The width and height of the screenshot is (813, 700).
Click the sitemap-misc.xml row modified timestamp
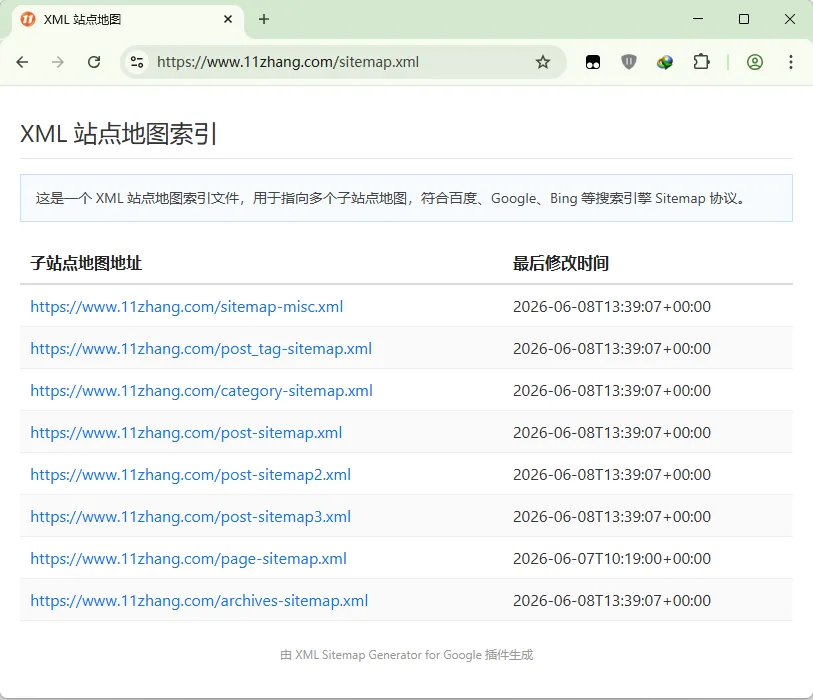pos(612,306)
